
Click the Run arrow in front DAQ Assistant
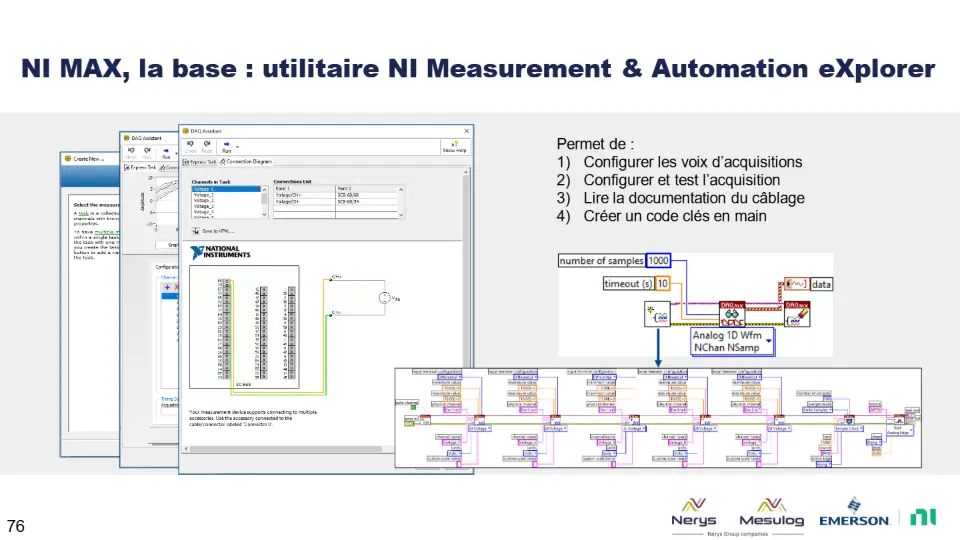[x=227, y=147]
